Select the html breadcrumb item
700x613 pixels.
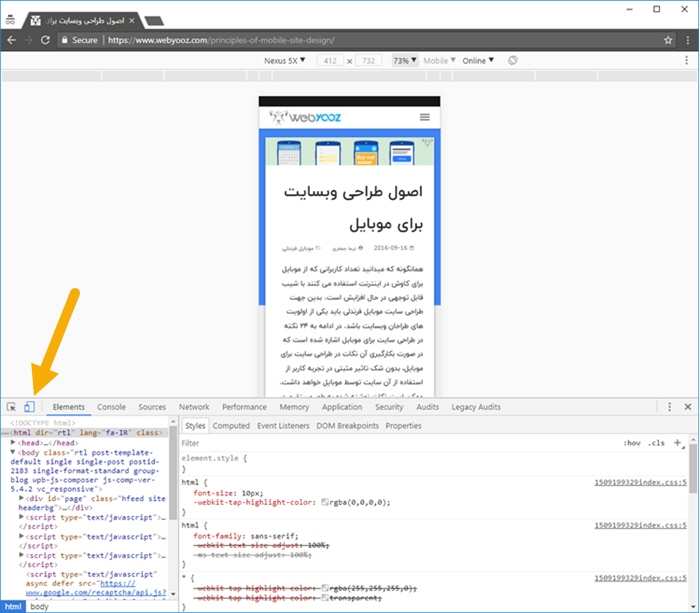pos(13,606)
